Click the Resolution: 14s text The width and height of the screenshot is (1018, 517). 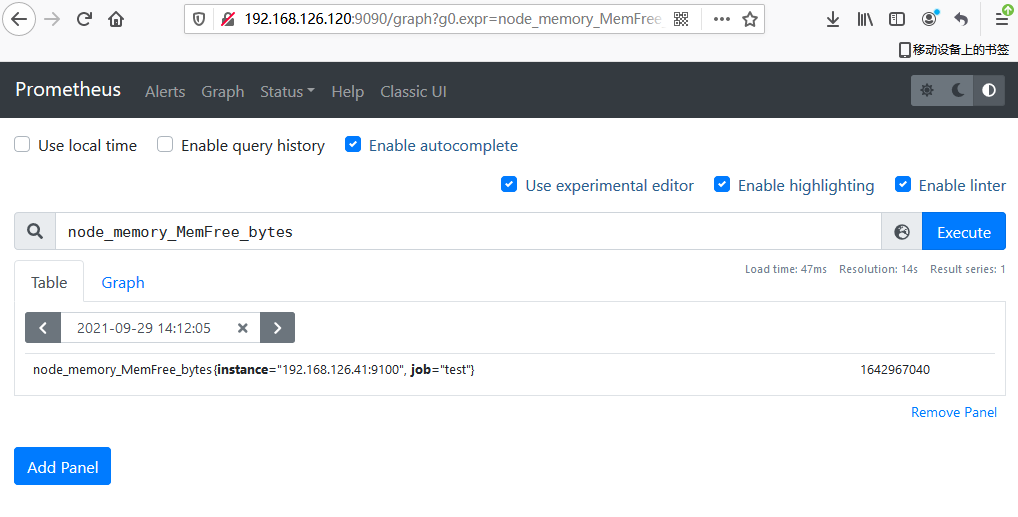tap(878, 269)
